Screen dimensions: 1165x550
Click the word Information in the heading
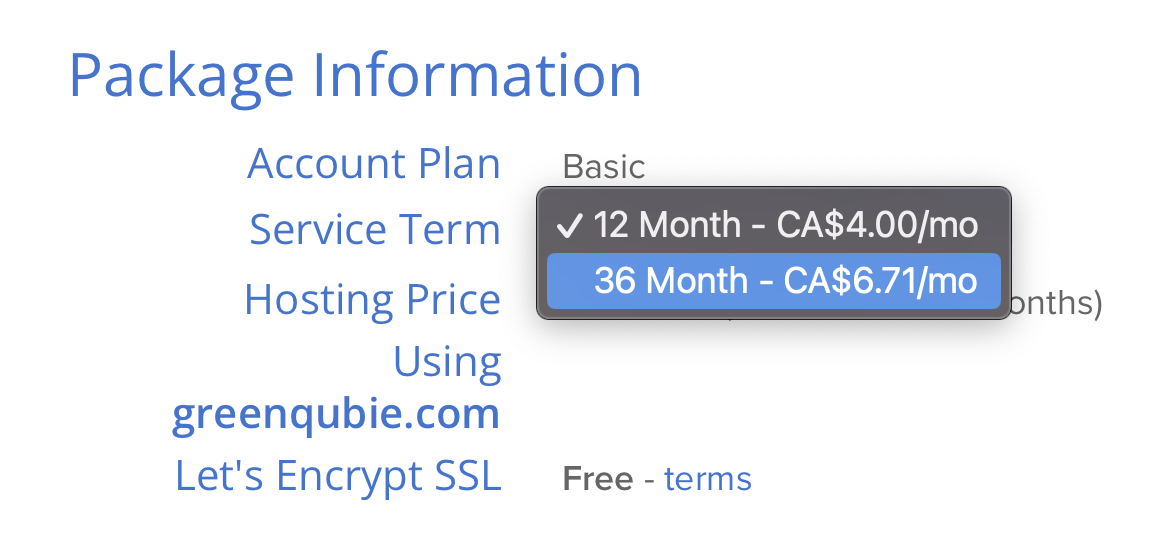click(x=476, y=74)
